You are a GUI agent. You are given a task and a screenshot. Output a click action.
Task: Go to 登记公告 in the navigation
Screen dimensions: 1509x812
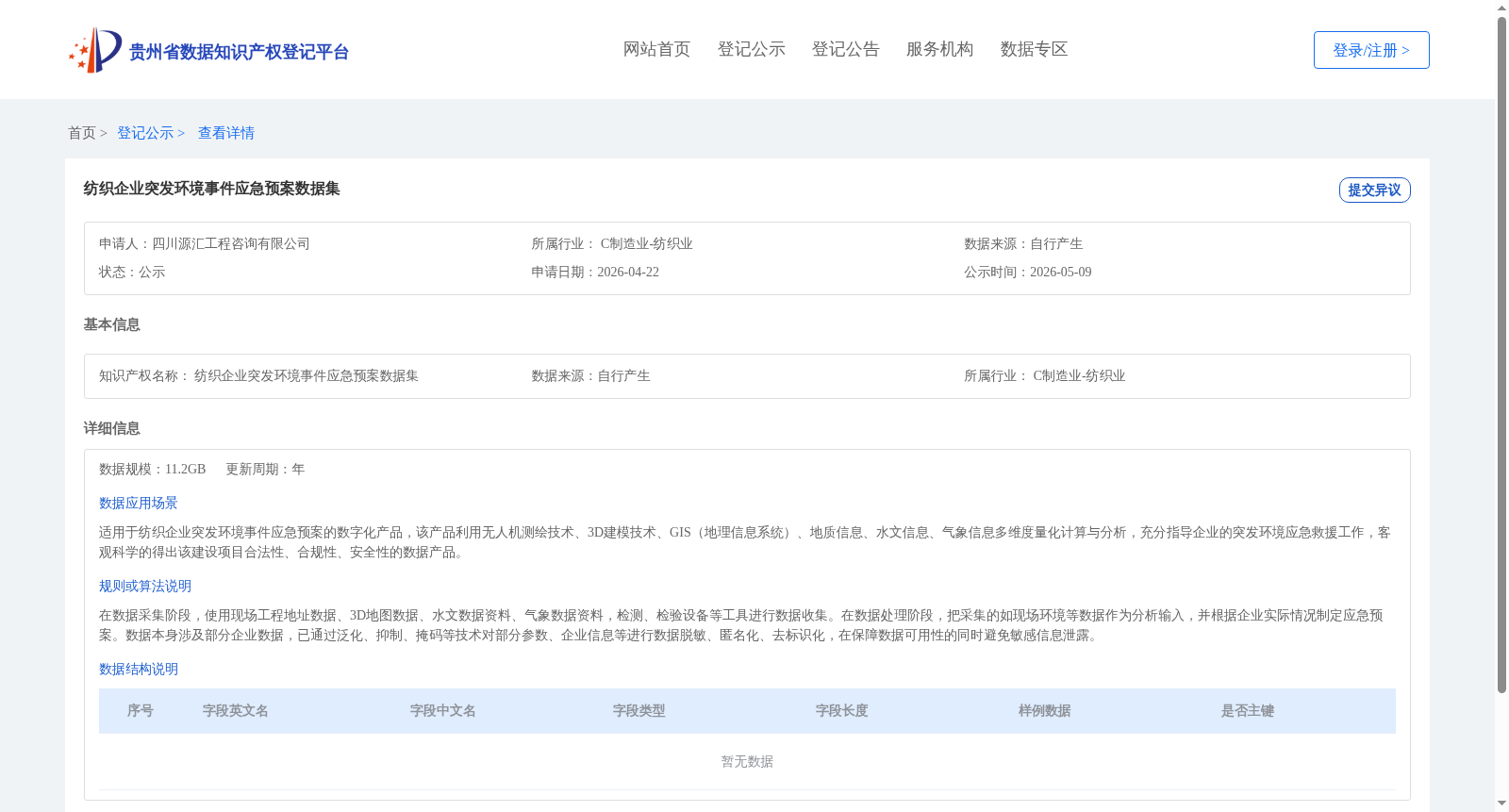[x=845, y=49]
